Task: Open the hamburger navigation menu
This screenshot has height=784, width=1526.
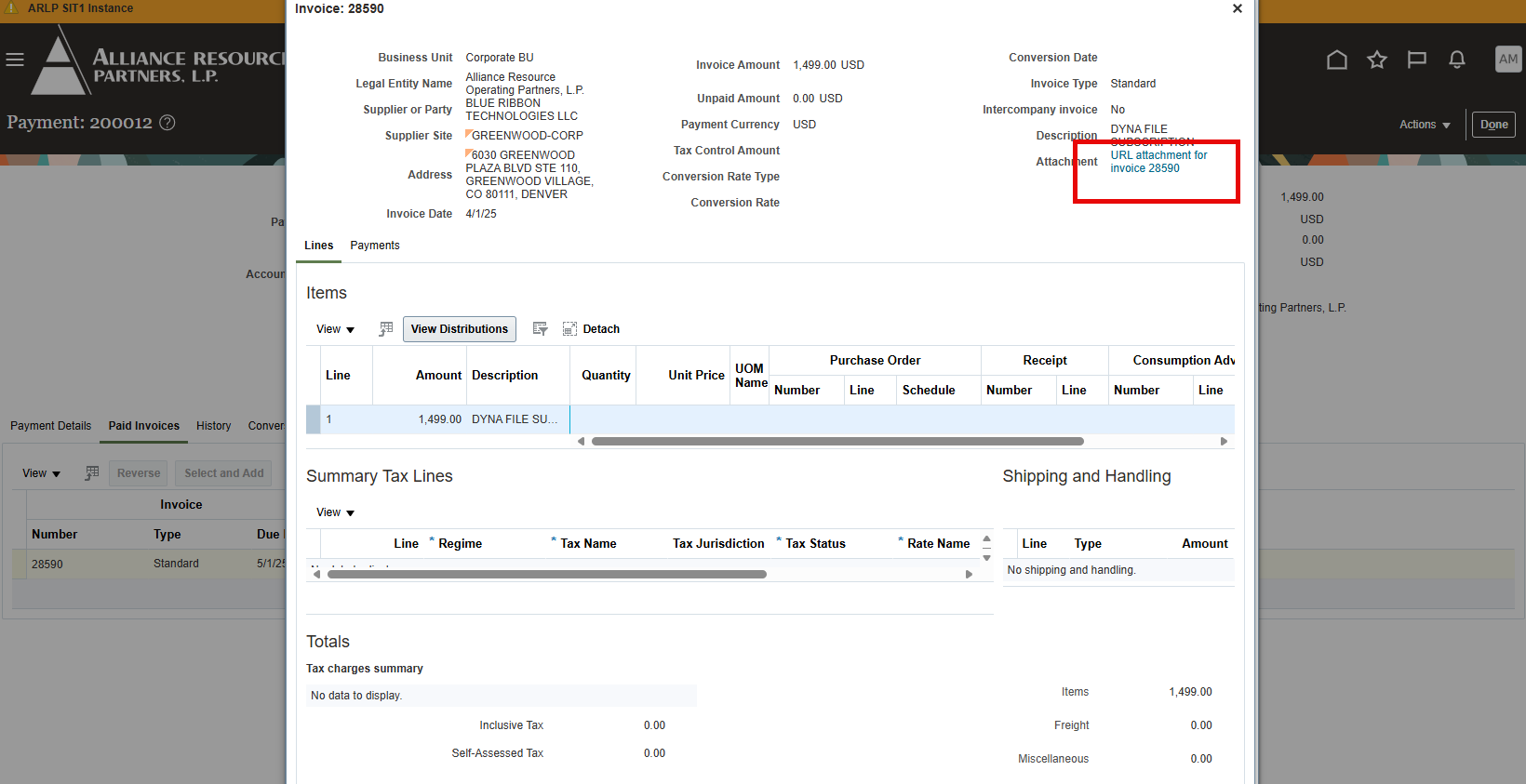Action: point(15,60)
